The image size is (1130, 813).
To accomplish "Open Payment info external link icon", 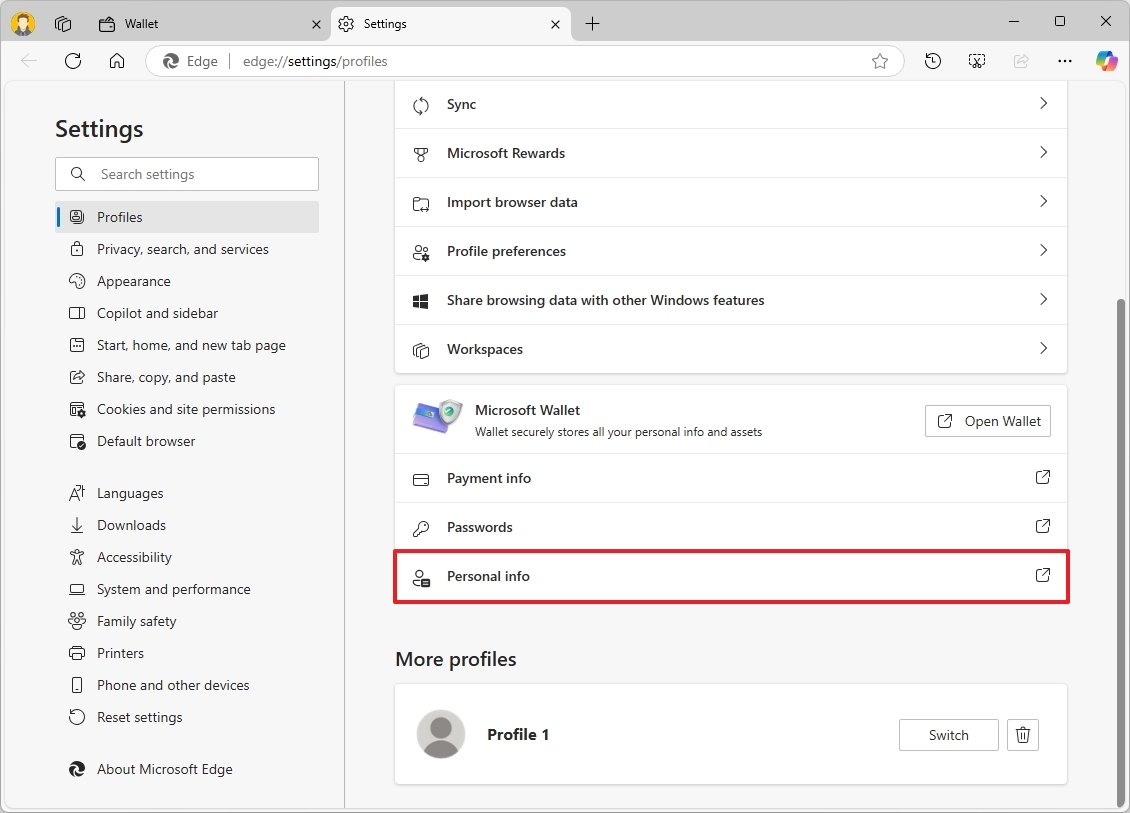I will click(1043, 477).
